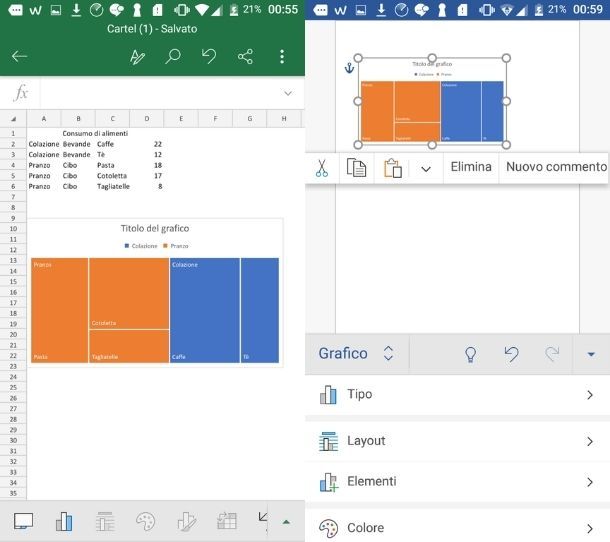This screenshot has width=610, height=542.
Task: Copy selection with the copy icon
Action: tap(356, 168)
